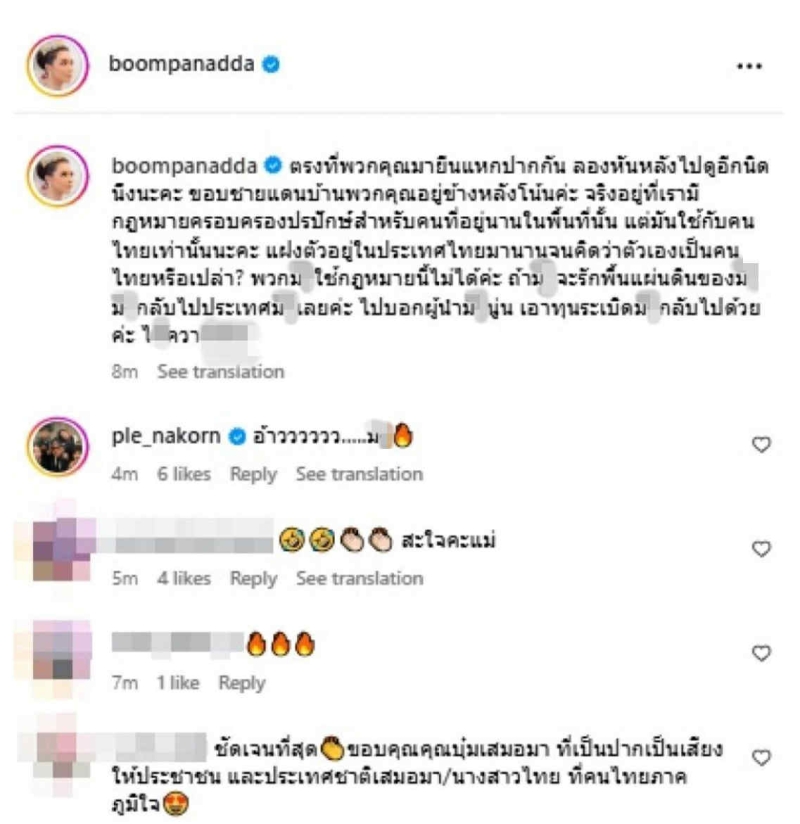Image resolution: width=800 pixels, height=824 pixels.
Task: Click the boompanadda username in the caption
Action: tap(184, 166)
